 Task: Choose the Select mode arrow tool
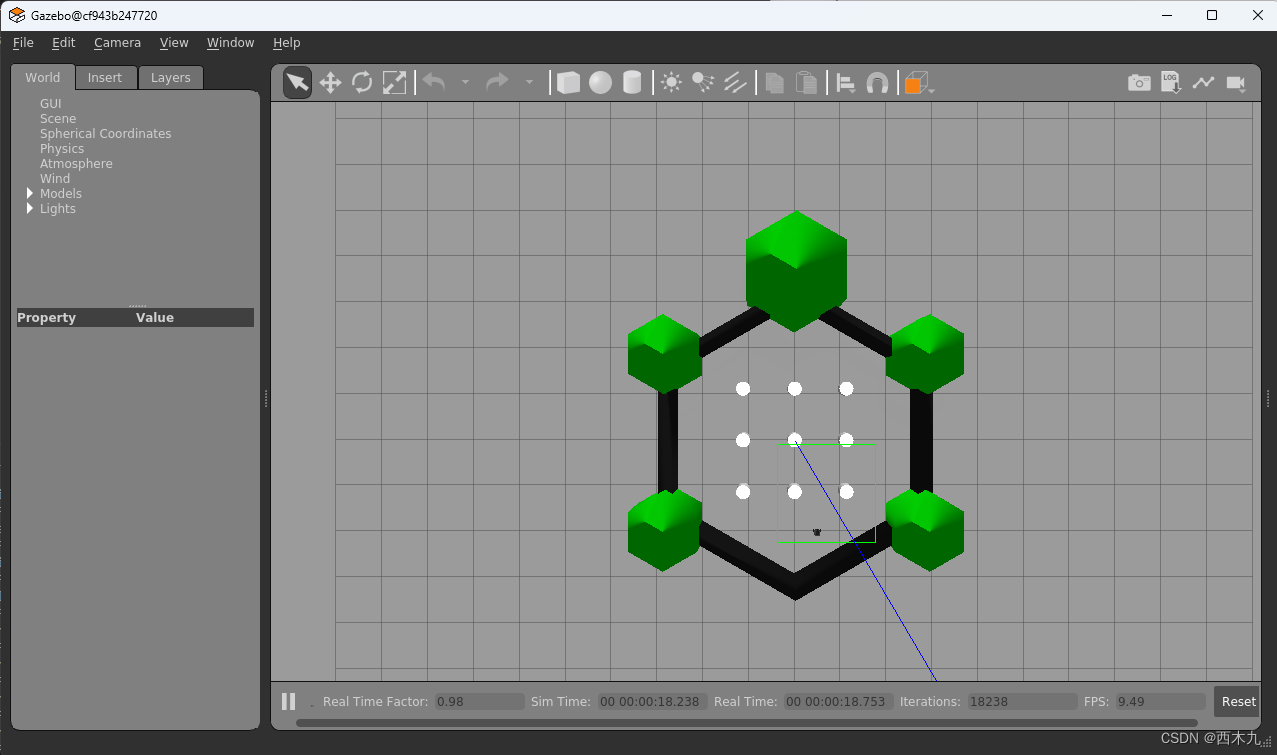(x=297, y=83)
